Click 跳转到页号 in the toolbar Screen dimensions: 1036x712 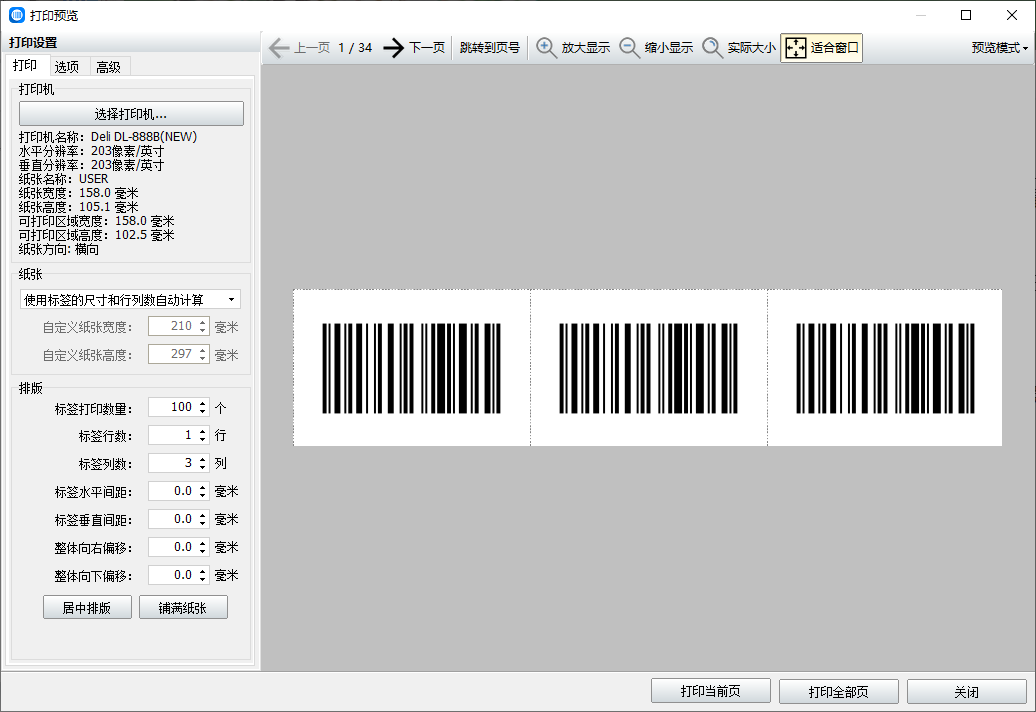pos(490,48)
